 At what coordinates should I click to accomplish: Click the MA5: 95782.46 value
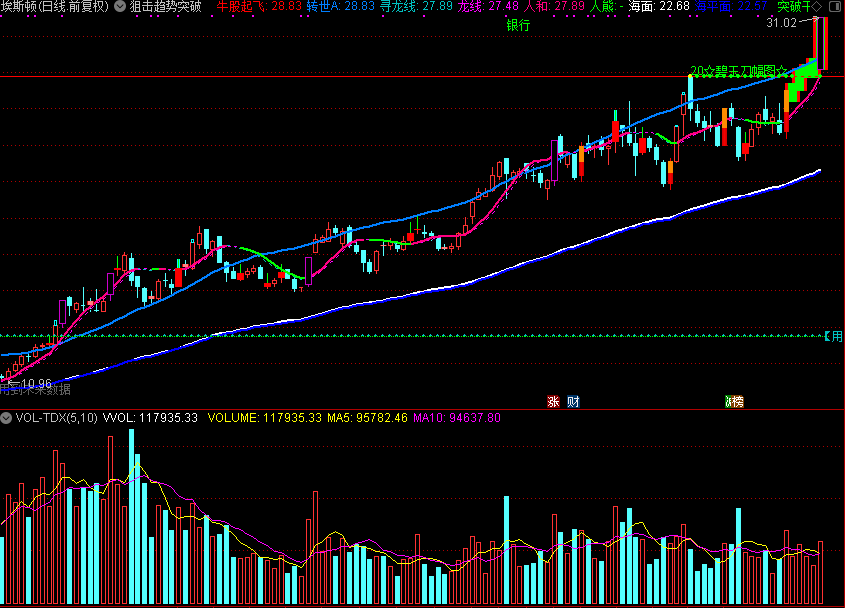(x=368, y=418)
